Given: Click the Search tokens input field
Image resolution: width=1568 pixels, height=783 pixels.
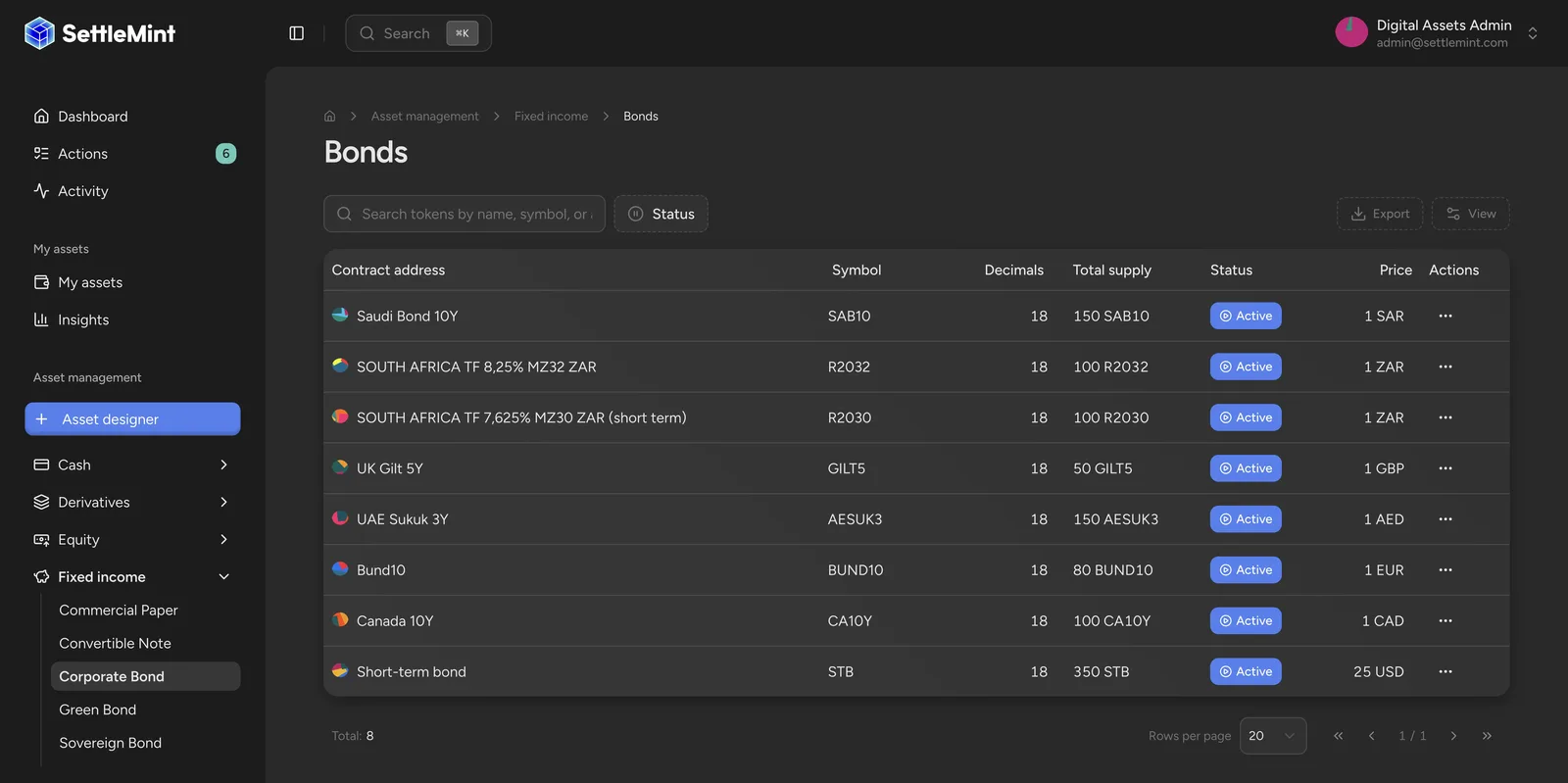Looking at the screenshot, I should click(465, 214).
